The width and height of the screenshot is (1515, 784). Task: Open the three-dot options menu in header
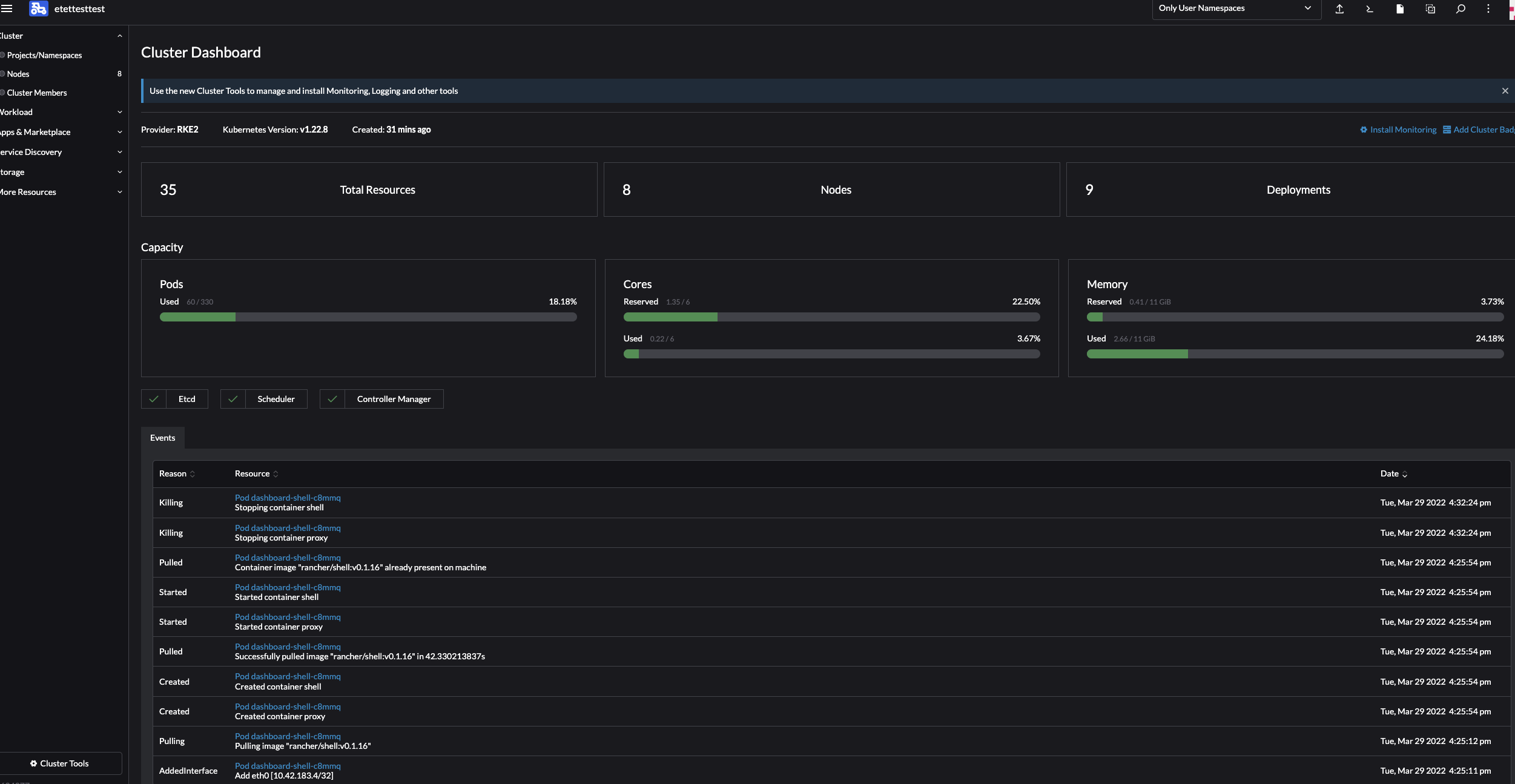[1488, 9]
